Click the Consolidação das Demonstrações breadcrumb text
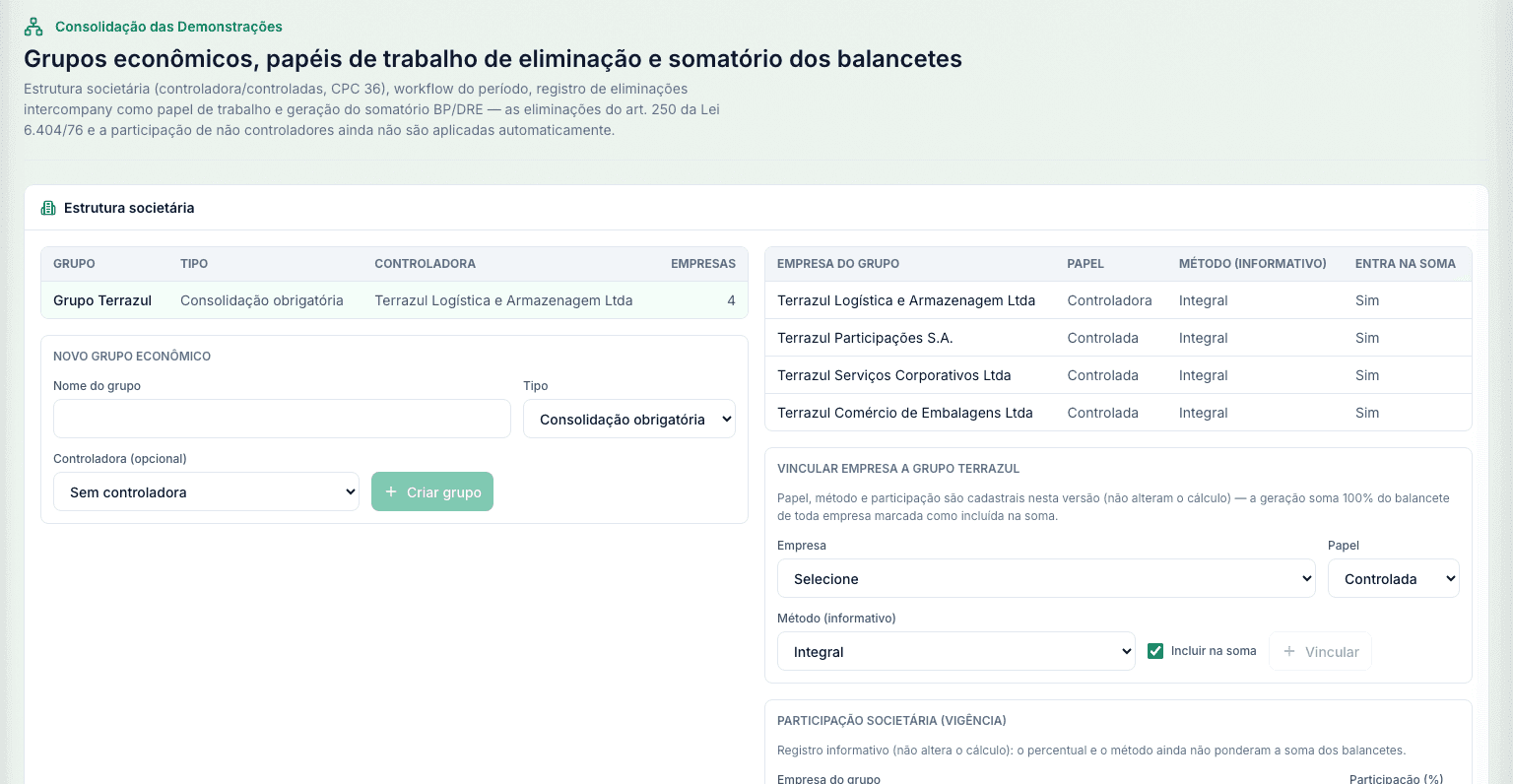Image resolution: width=1513 pixels, height=784 pixels. [x=168, y=27]
